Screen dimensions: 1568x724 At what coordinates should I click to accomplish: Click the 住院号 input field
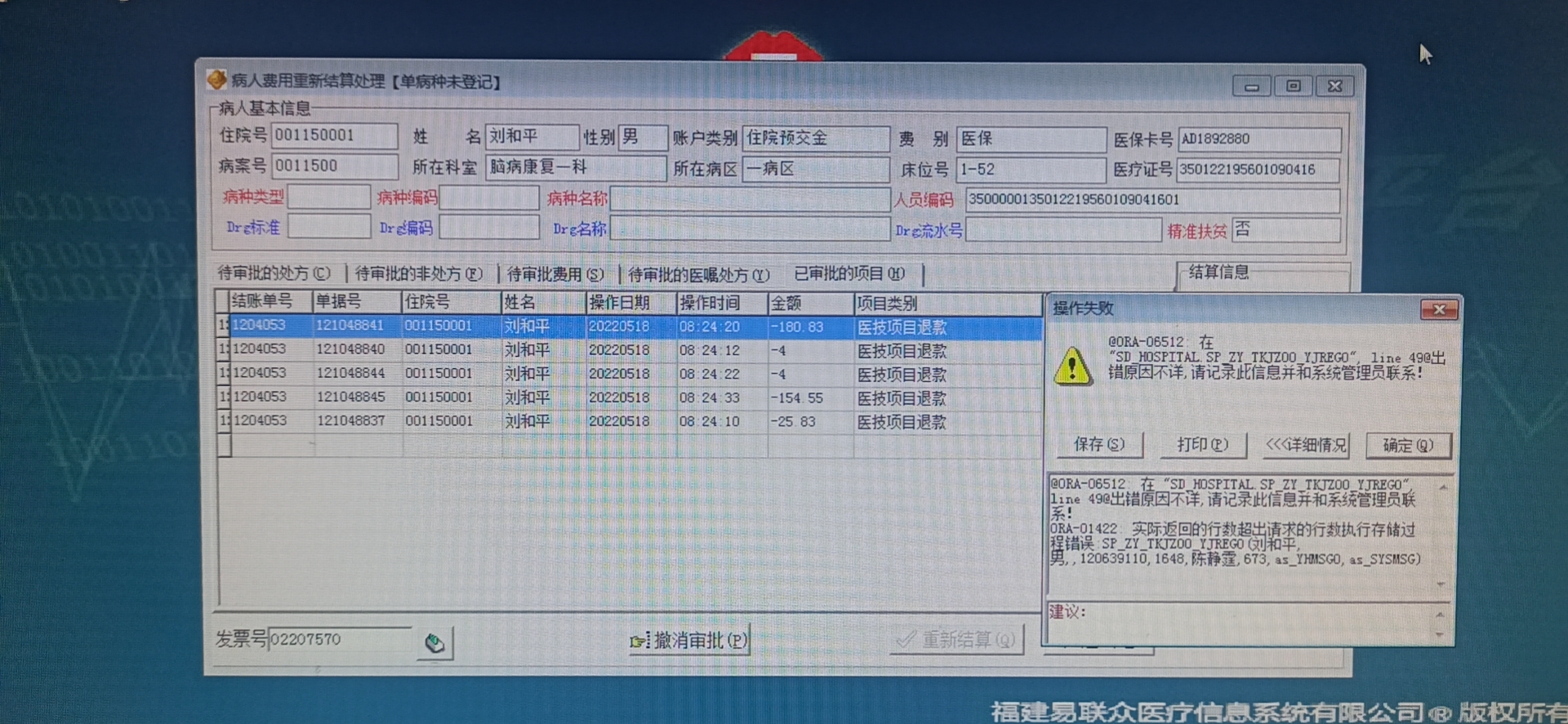[334, 135]
